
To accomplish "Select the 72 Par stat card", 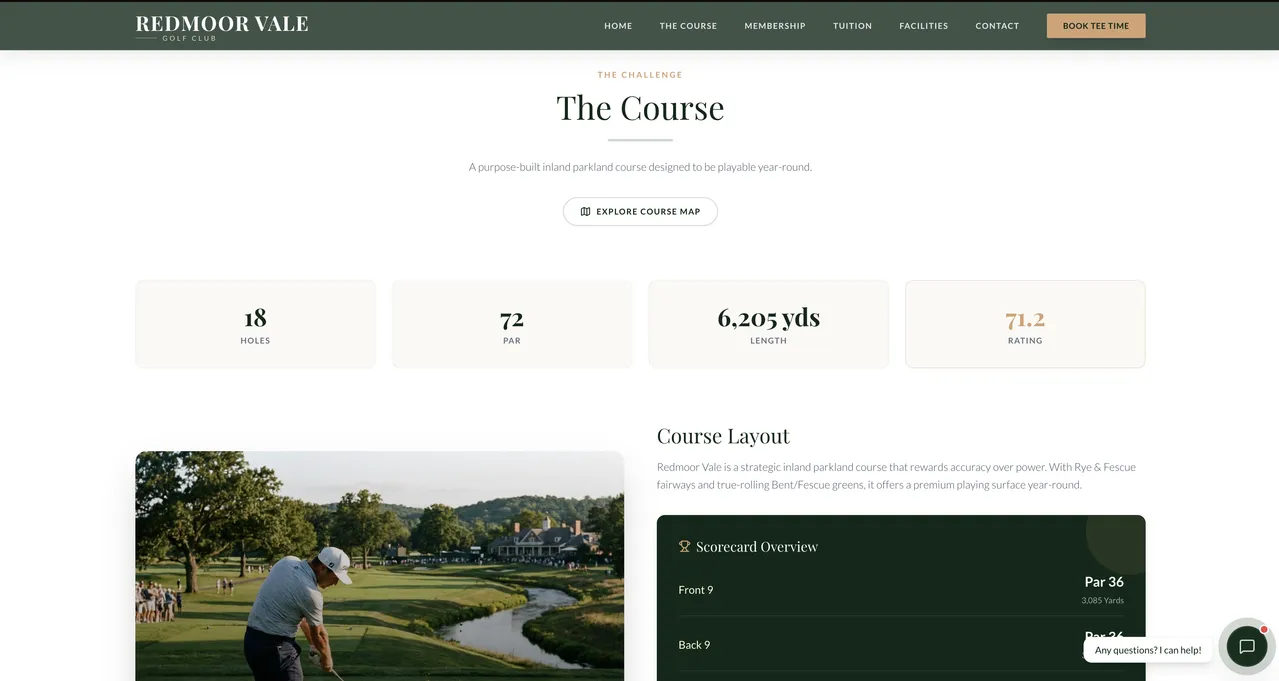I will pyautogui.click(x=512, y=324).
